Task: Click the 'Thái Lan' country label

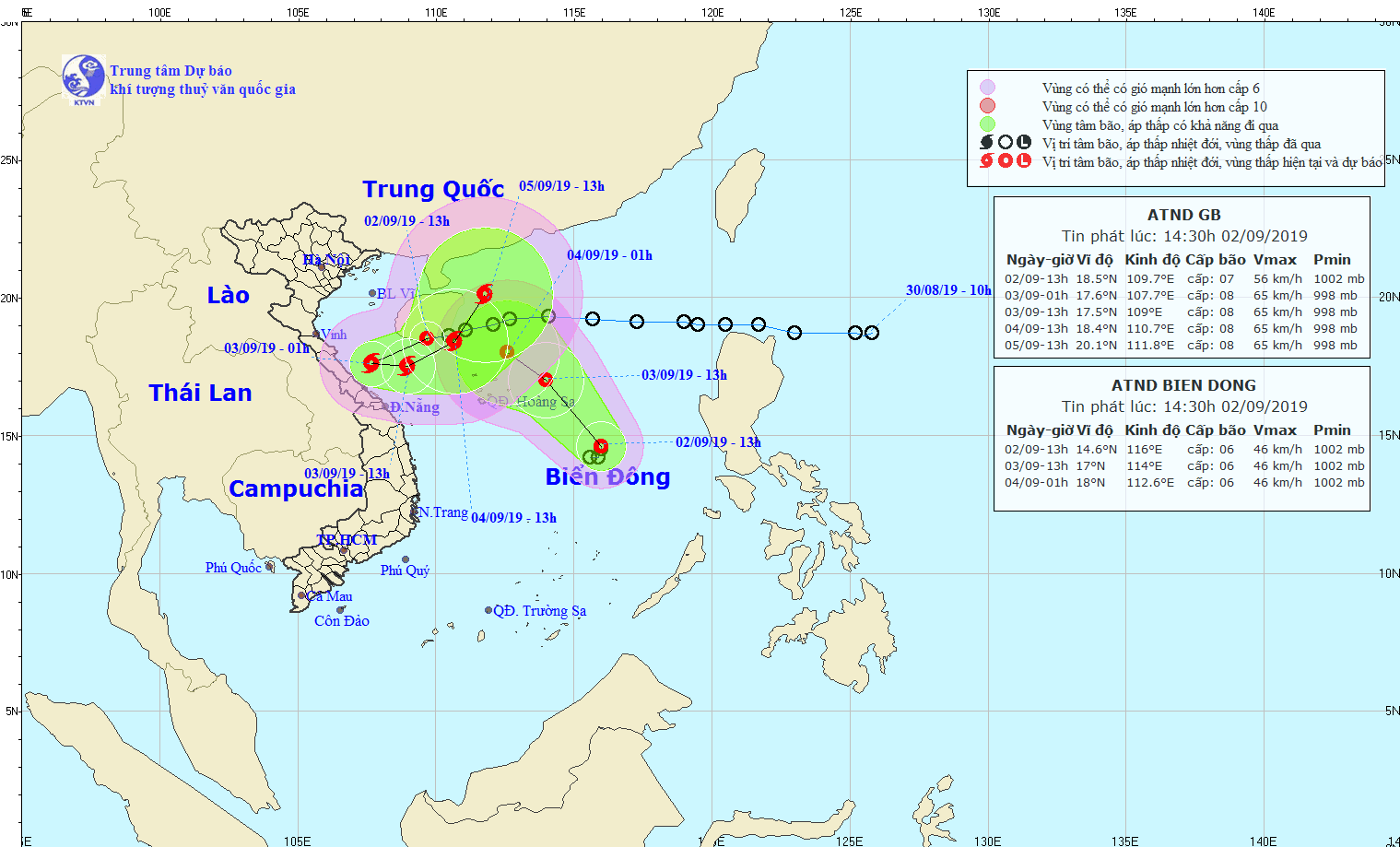Action: coord(200,393)
